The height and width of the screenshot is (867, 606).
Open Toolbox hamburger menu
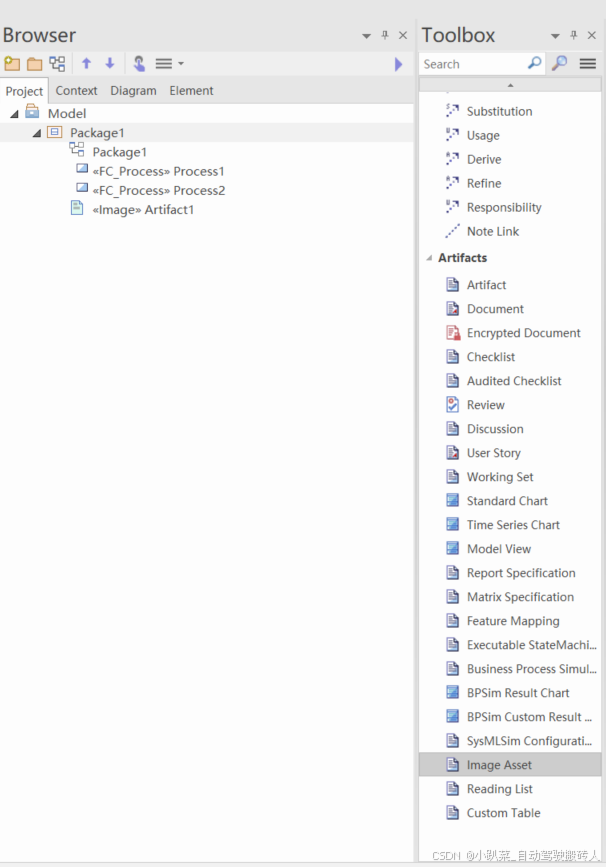coord(588,64)
